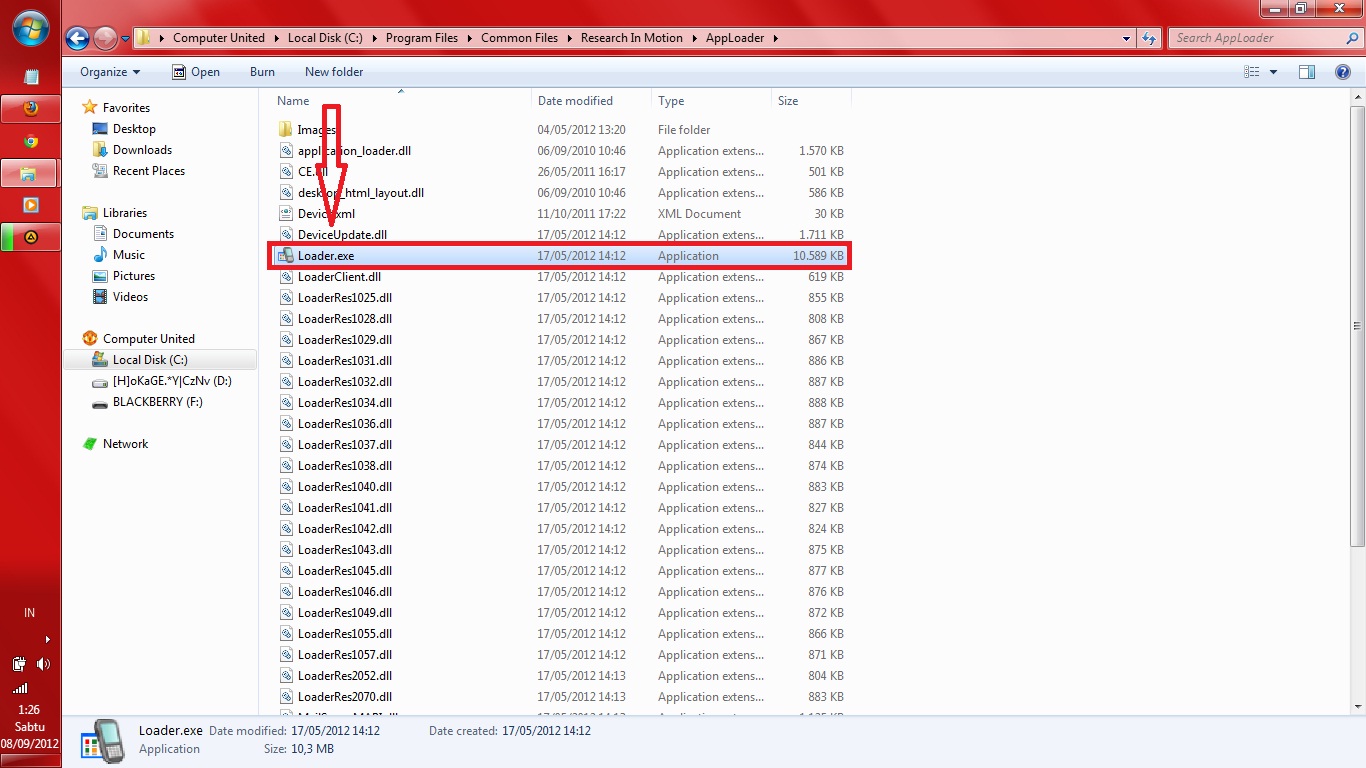Click the vertical scrollbar thumb

coord(1357,325)
